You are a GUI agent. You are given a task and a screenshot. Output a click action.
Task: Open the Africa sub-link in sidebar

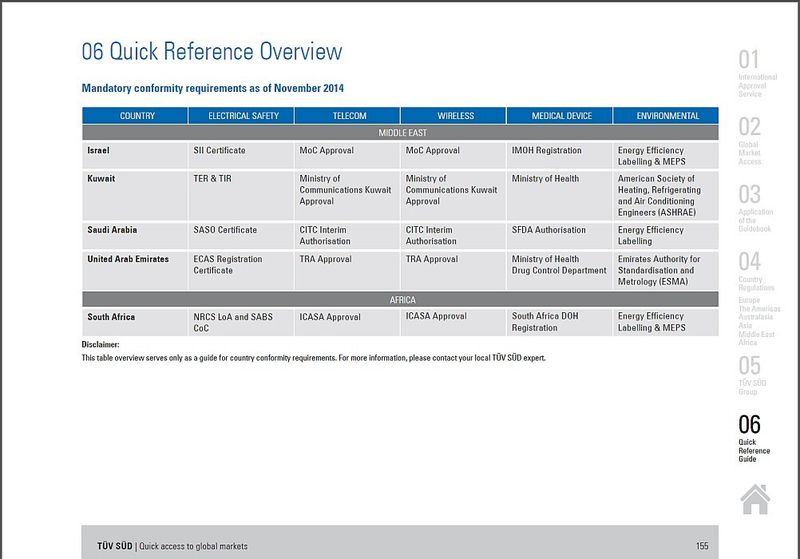747,342
